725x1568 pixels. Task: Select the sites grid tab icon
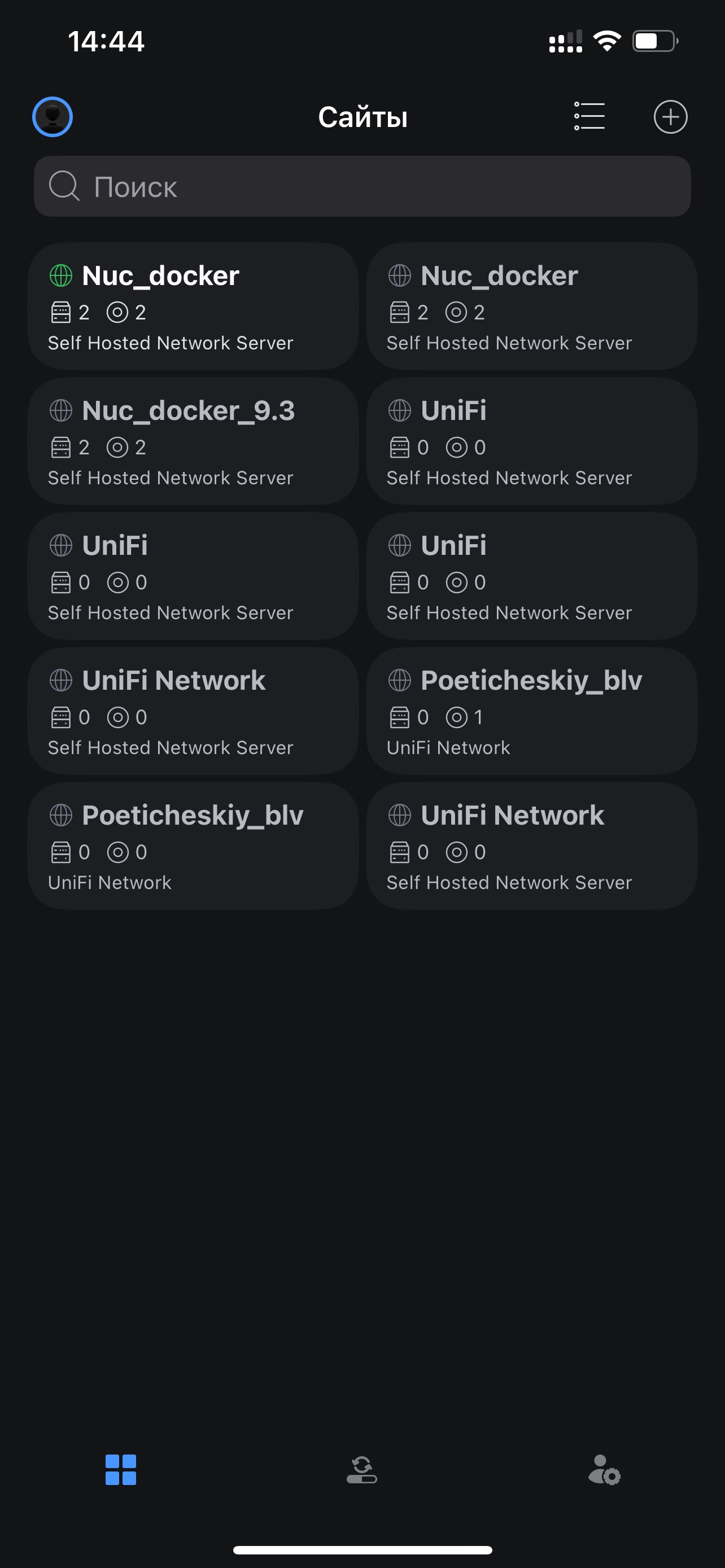click(120, 1470)
